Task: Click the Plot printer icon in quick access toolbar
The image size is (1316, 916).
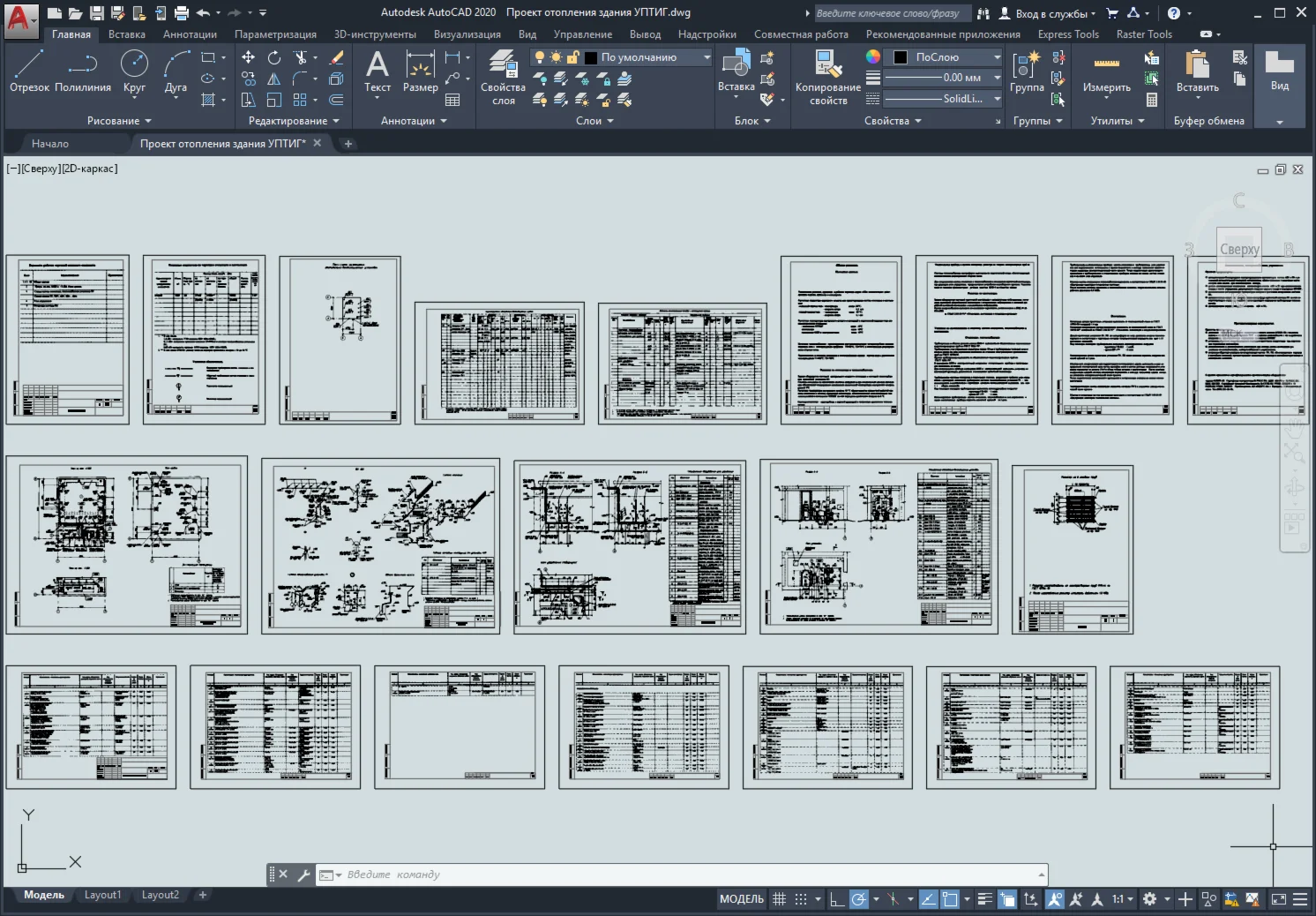Action: click(x=182, y=13)
